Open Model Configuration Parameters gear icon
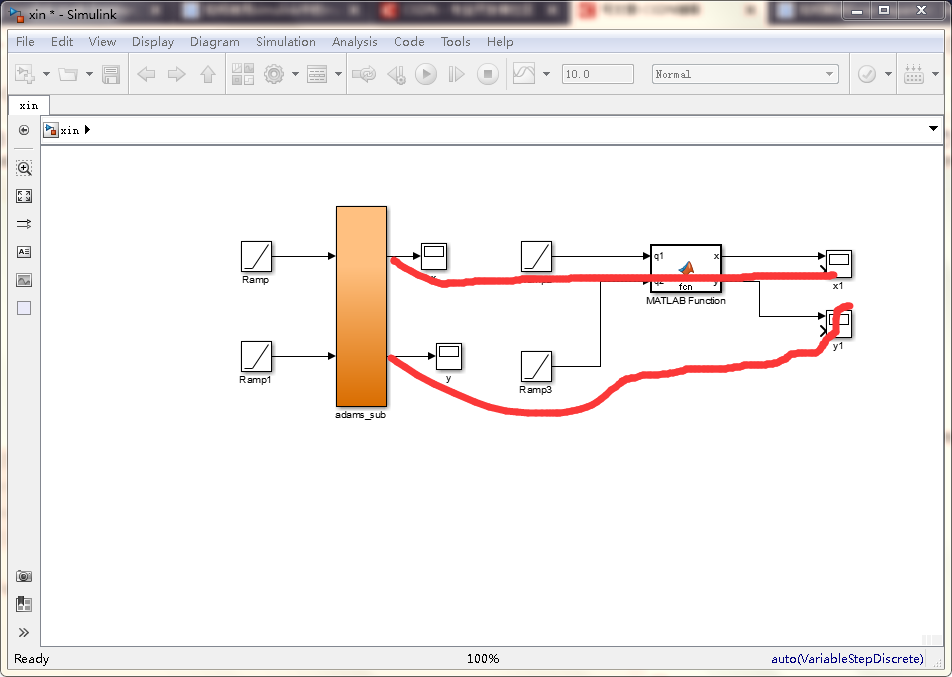 tap(272, 73)
